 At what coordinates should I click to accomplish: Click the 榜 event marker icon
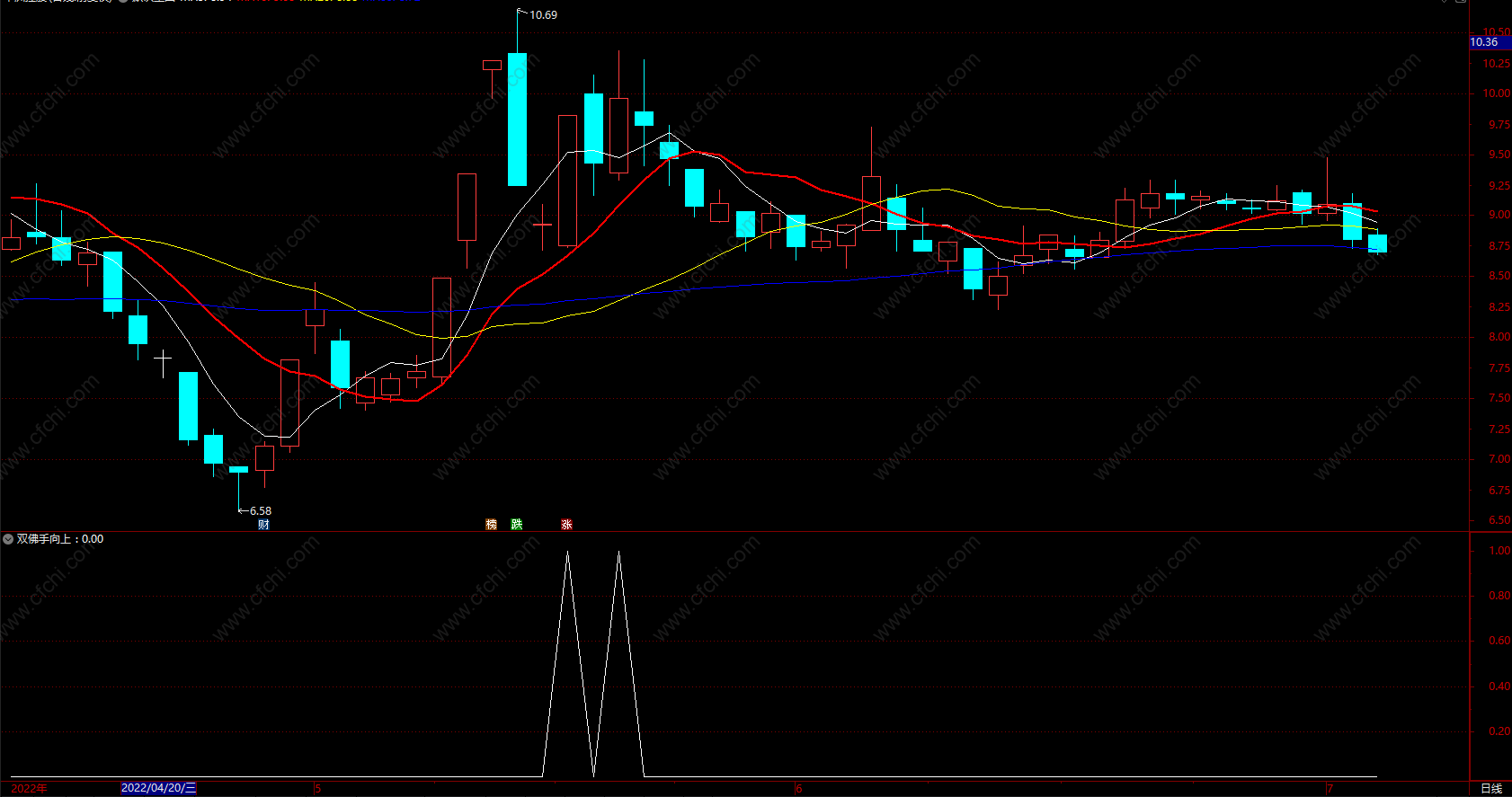click(x=491, y=525)
